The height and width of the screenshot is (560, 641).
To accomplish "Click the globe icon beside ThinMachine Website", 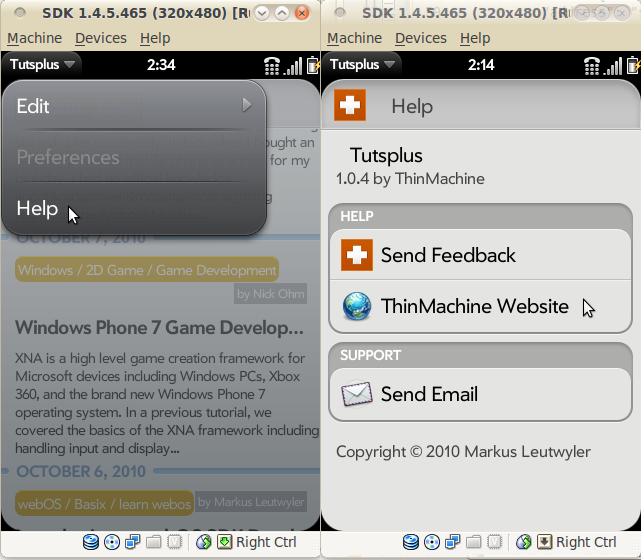I will tap(357, 306).
